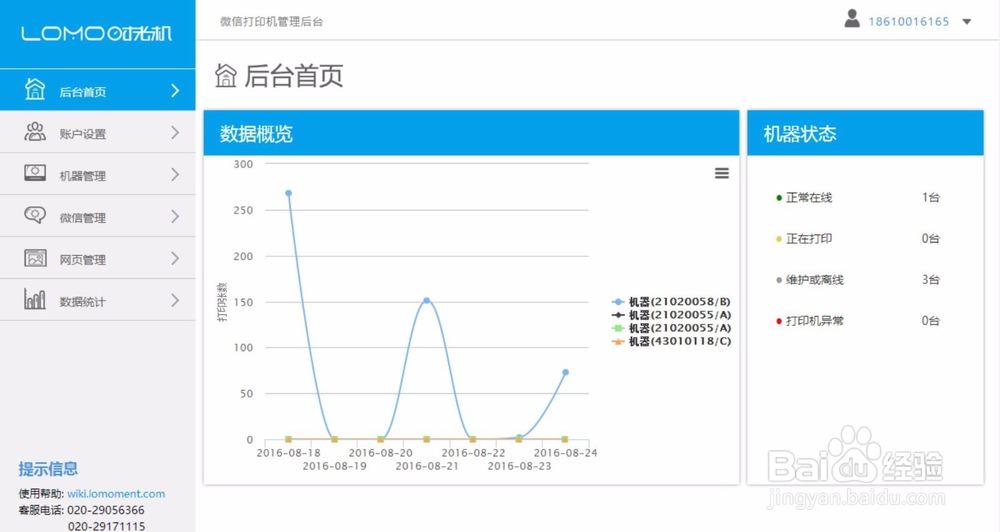Open the 机器管理 menu item
The height and width of the screenshot is (532, 1000).
[x=98, y=174]
